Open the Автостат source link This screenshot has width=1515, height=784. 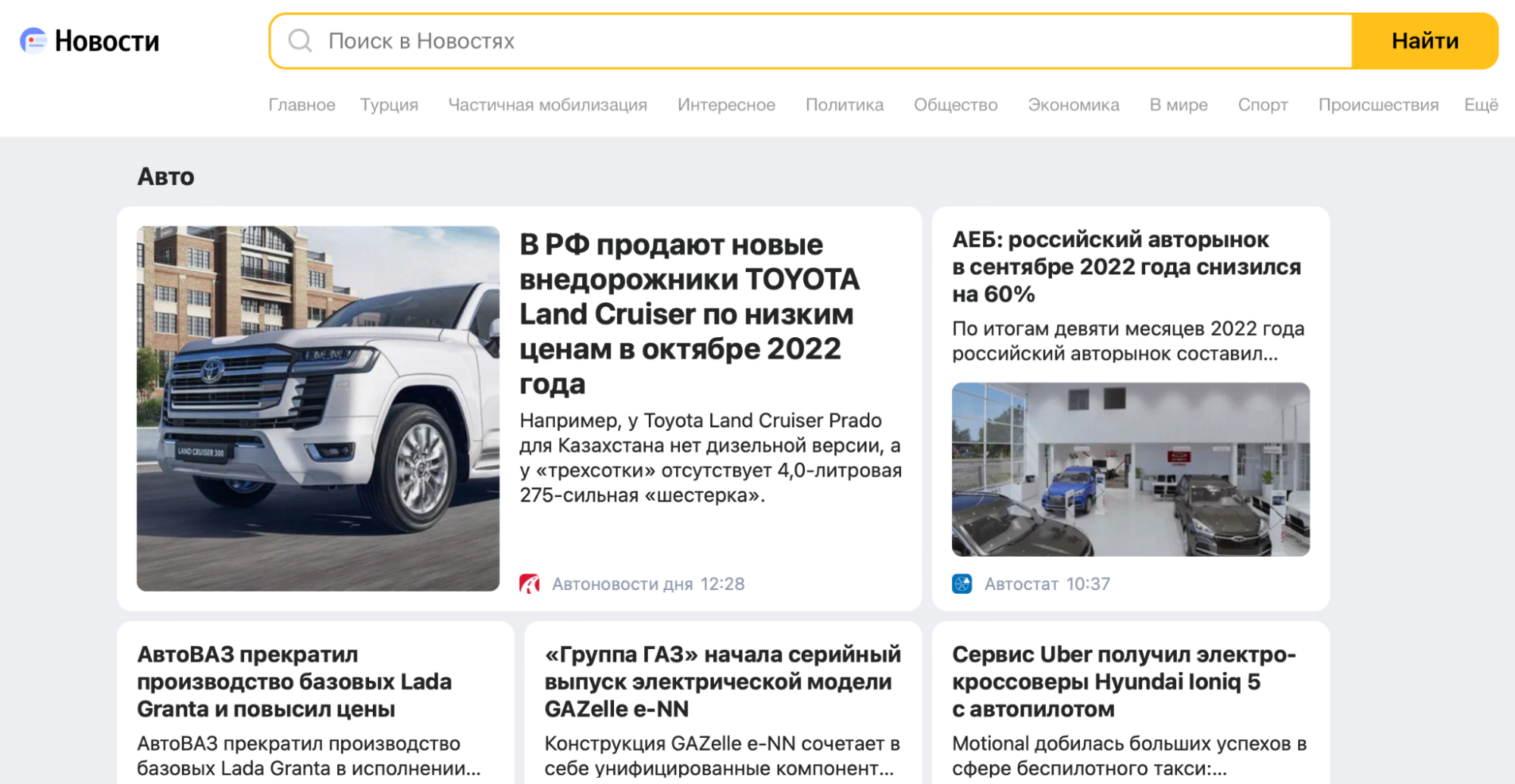pos(1022,584)
